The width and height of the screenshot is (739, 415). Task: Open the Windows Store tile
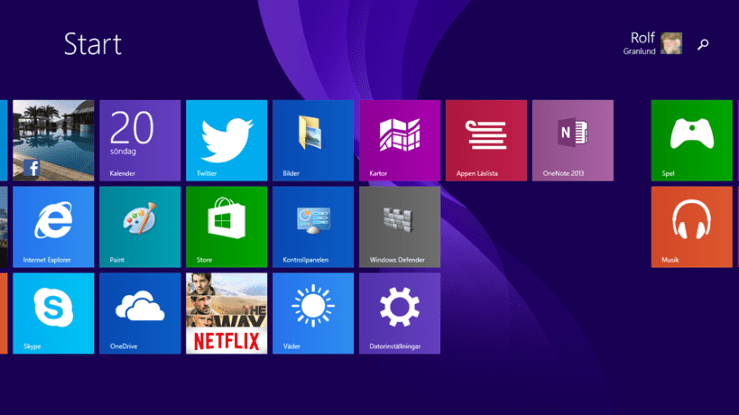coord(226,227)
